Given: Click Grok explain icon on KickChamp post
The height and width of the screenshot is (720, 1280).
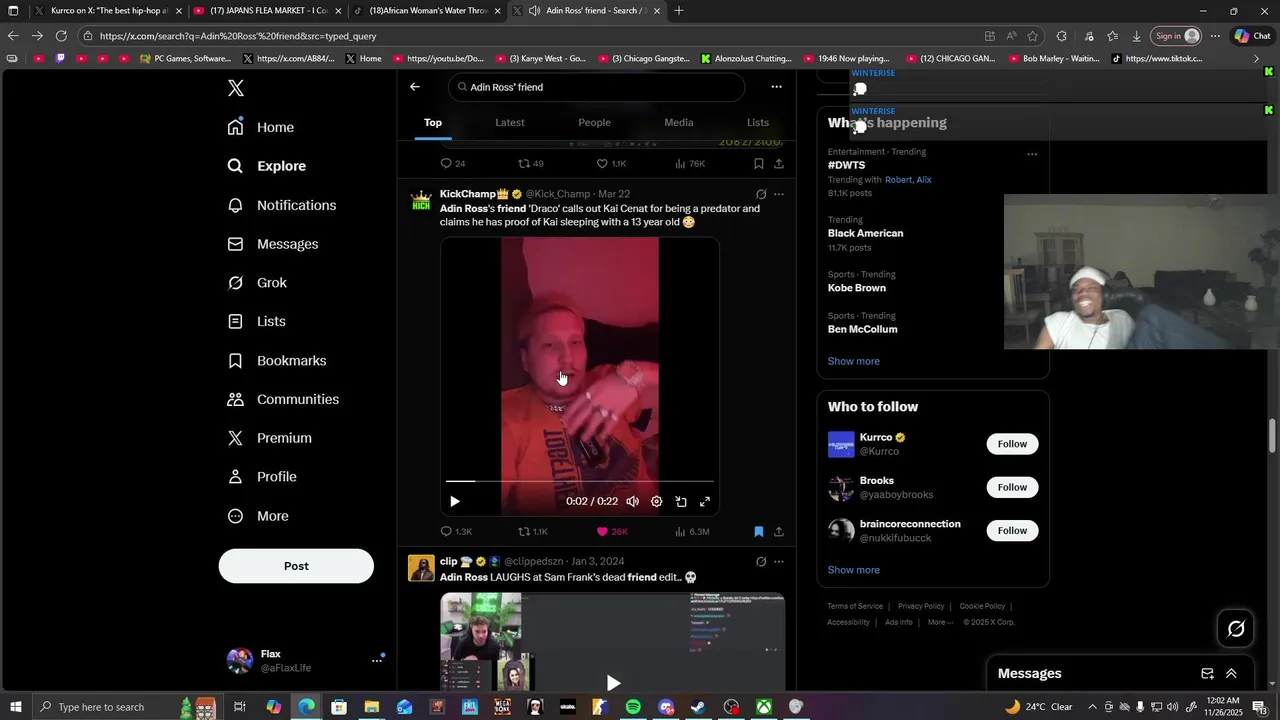Looking at the screenshot, I should click(x=761, y=194).
